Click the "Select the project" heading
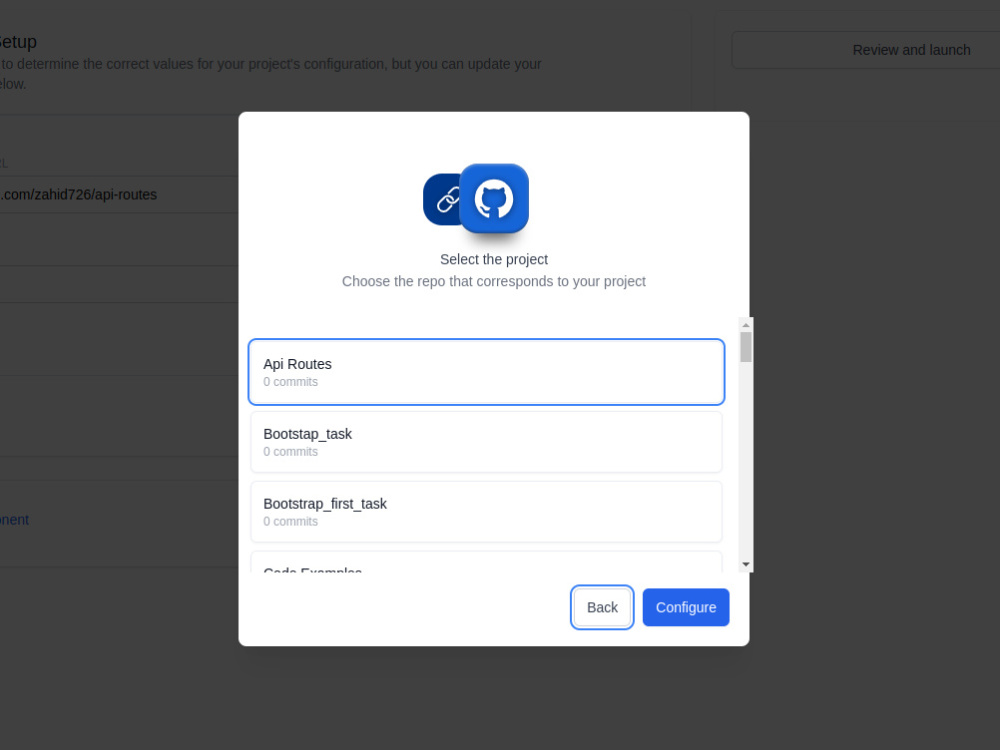 (x=494, y=260)
